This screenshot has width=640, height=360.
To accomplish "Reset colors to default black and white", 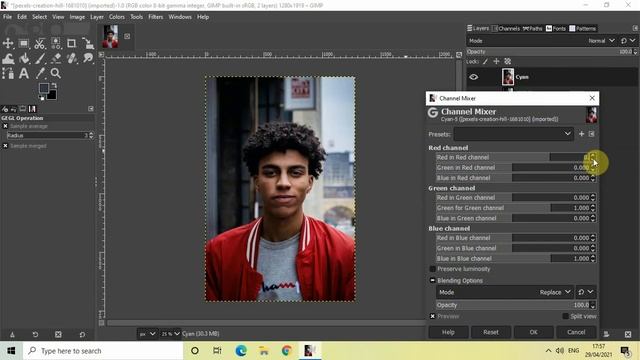I will [42, 98].
